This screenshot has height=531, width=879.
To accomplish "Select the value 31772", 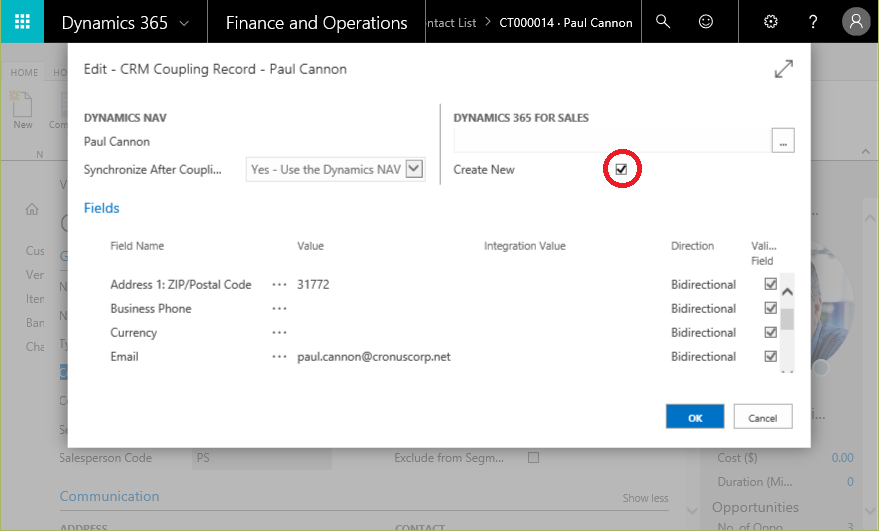I will click(x=313, y=284).
